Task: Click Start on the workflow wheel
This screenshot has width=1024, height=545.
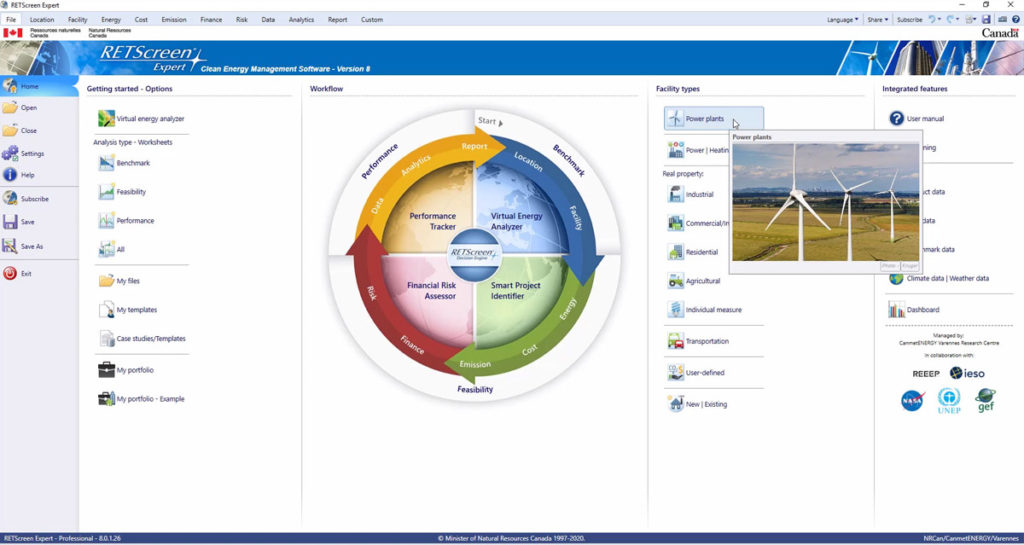Action: [490, 121]
